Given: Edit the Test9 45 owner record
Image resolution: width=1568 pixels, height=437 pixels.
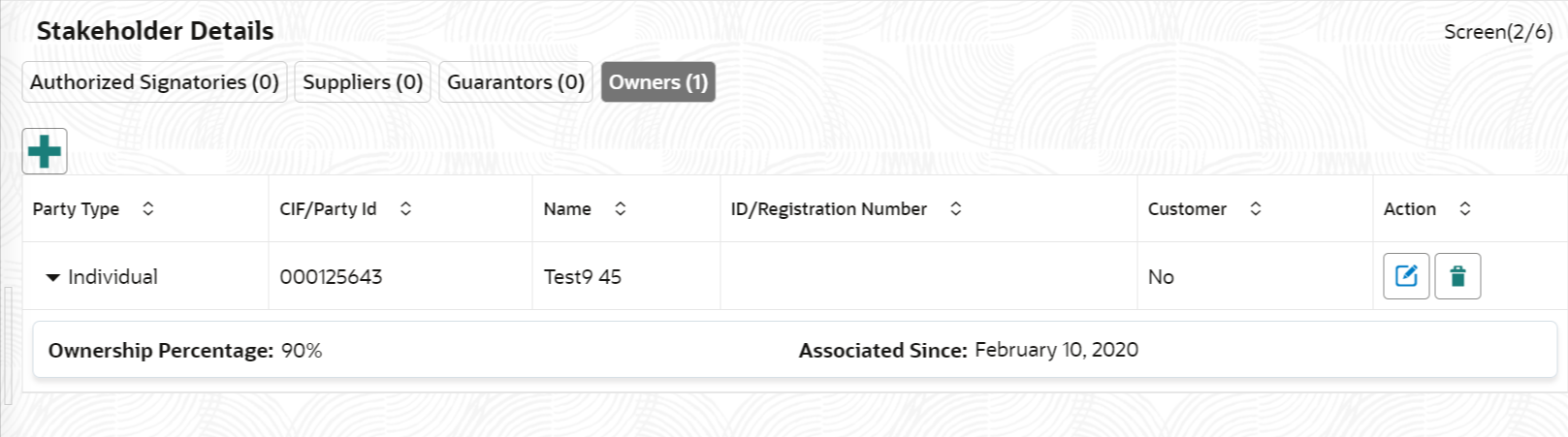Looking at the screenshot, I should (x=1406, y=276).
